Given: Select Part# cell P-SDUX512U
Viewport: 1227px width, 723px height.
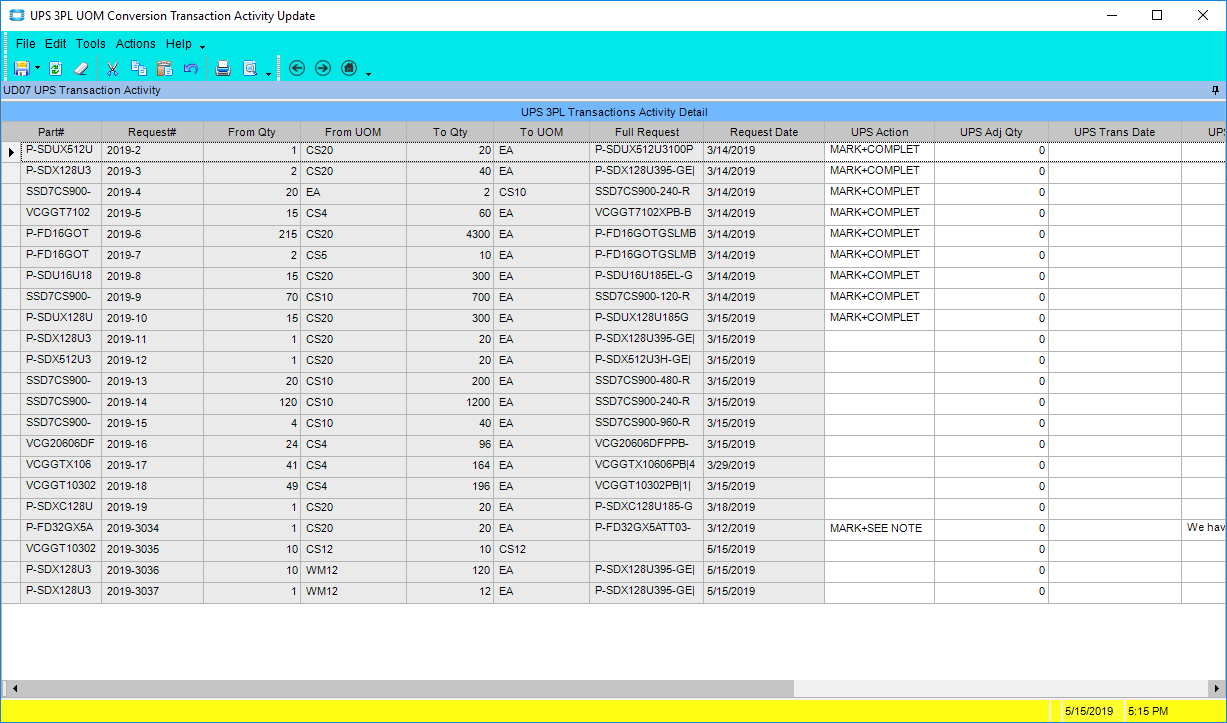Looking at the screenshot, I should click(62, 151).
